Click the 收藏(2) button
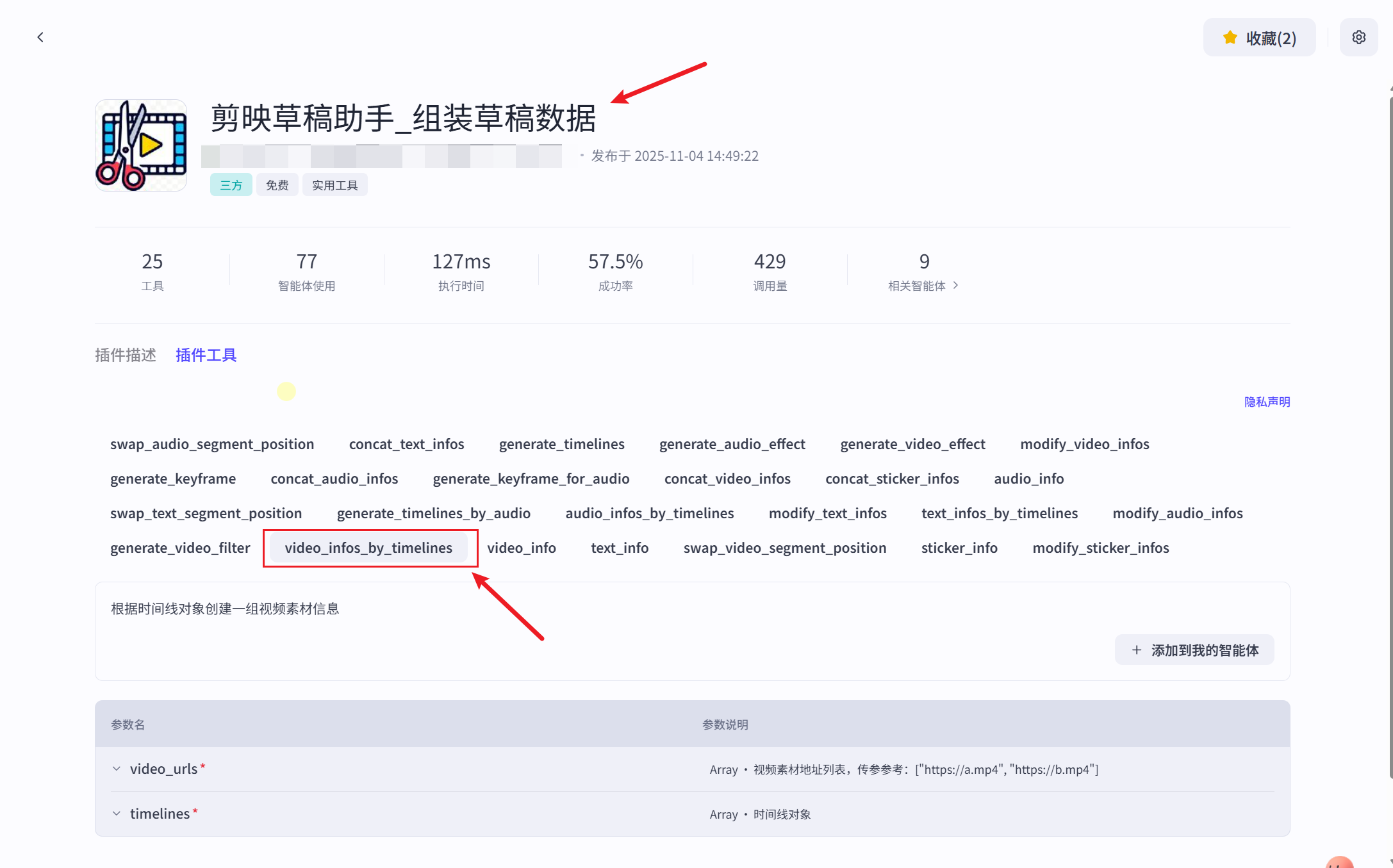1393x868 pixels. (1259, 37)
